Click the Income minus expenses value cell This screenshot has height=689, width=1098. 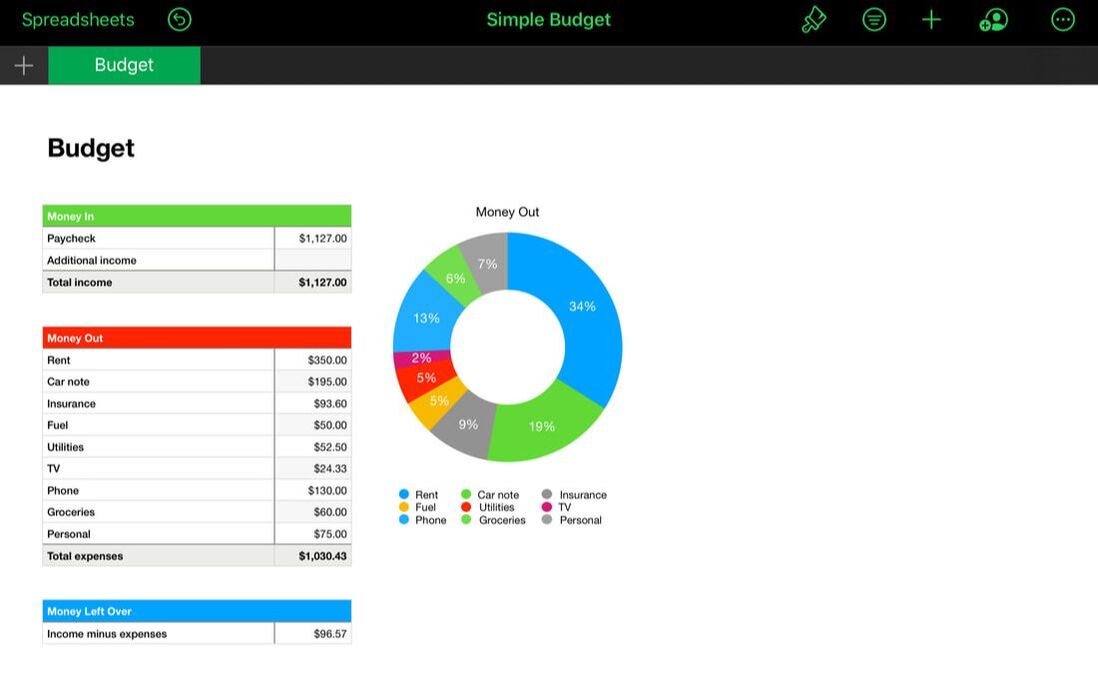click(x=313, y=634)
